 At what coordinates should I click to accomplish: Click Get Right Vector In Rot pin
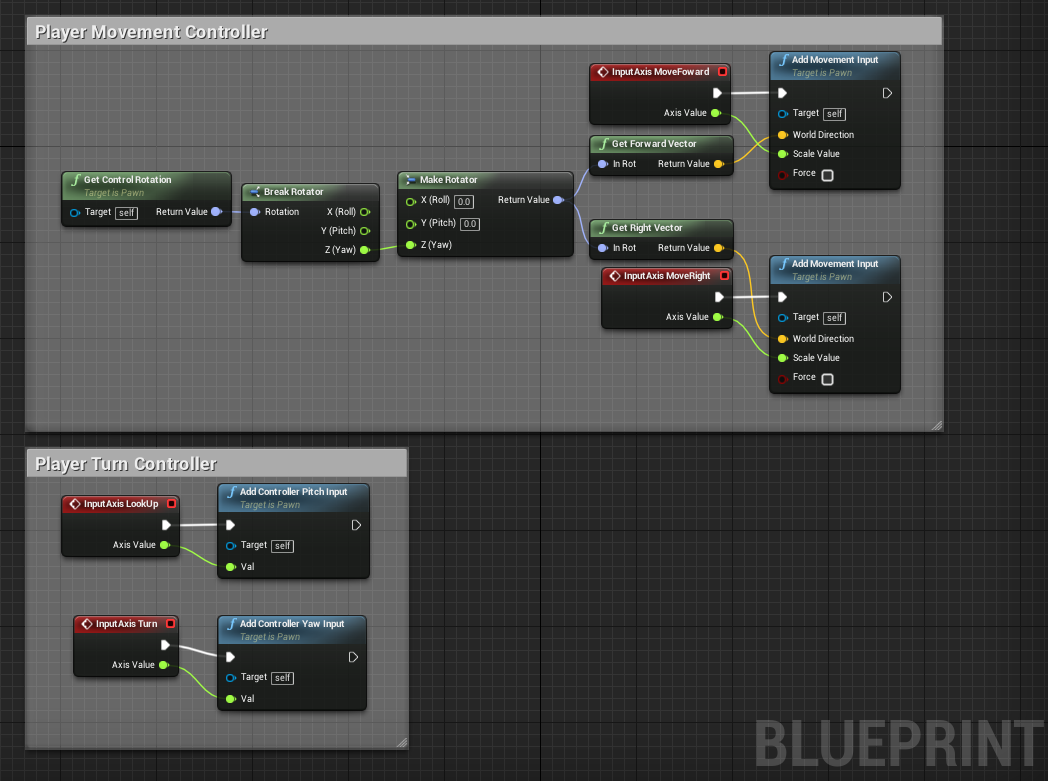603,248
